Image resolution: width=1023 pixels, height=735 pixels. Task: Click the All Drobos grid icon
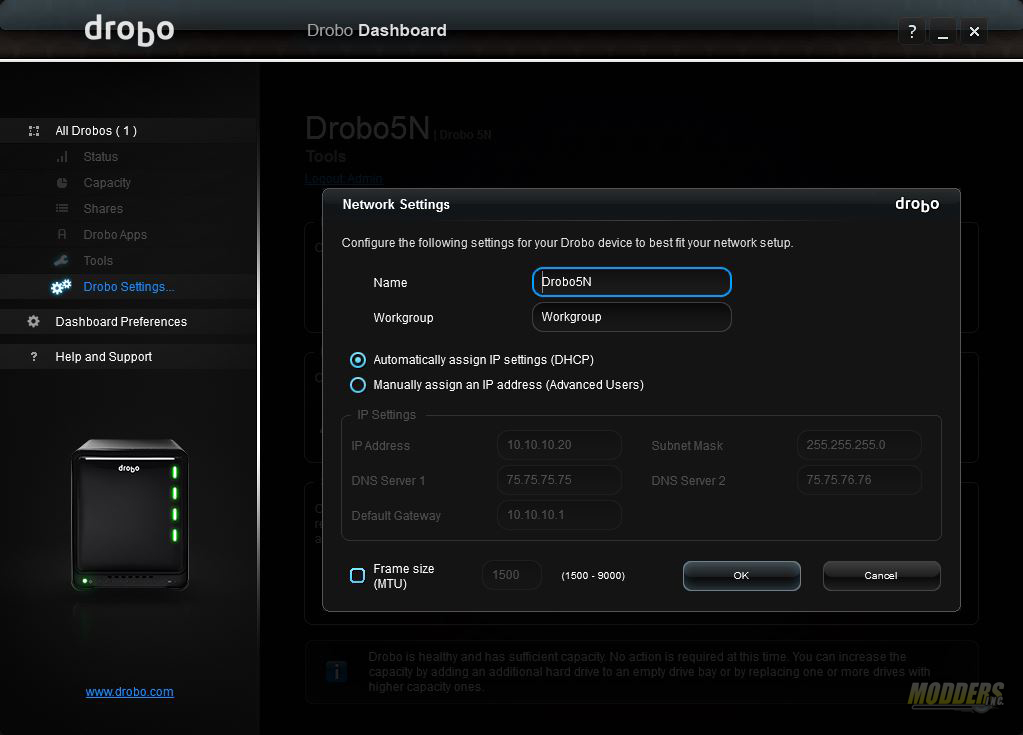(34, 131)
